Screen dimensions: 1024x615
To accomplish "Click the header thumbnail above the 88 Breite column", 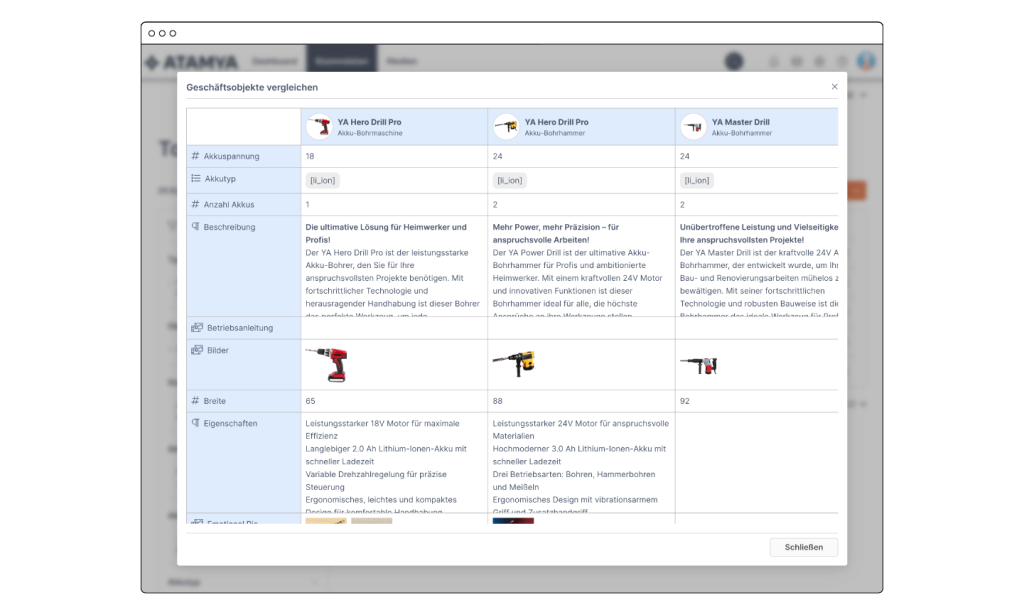I will point(506,127).
